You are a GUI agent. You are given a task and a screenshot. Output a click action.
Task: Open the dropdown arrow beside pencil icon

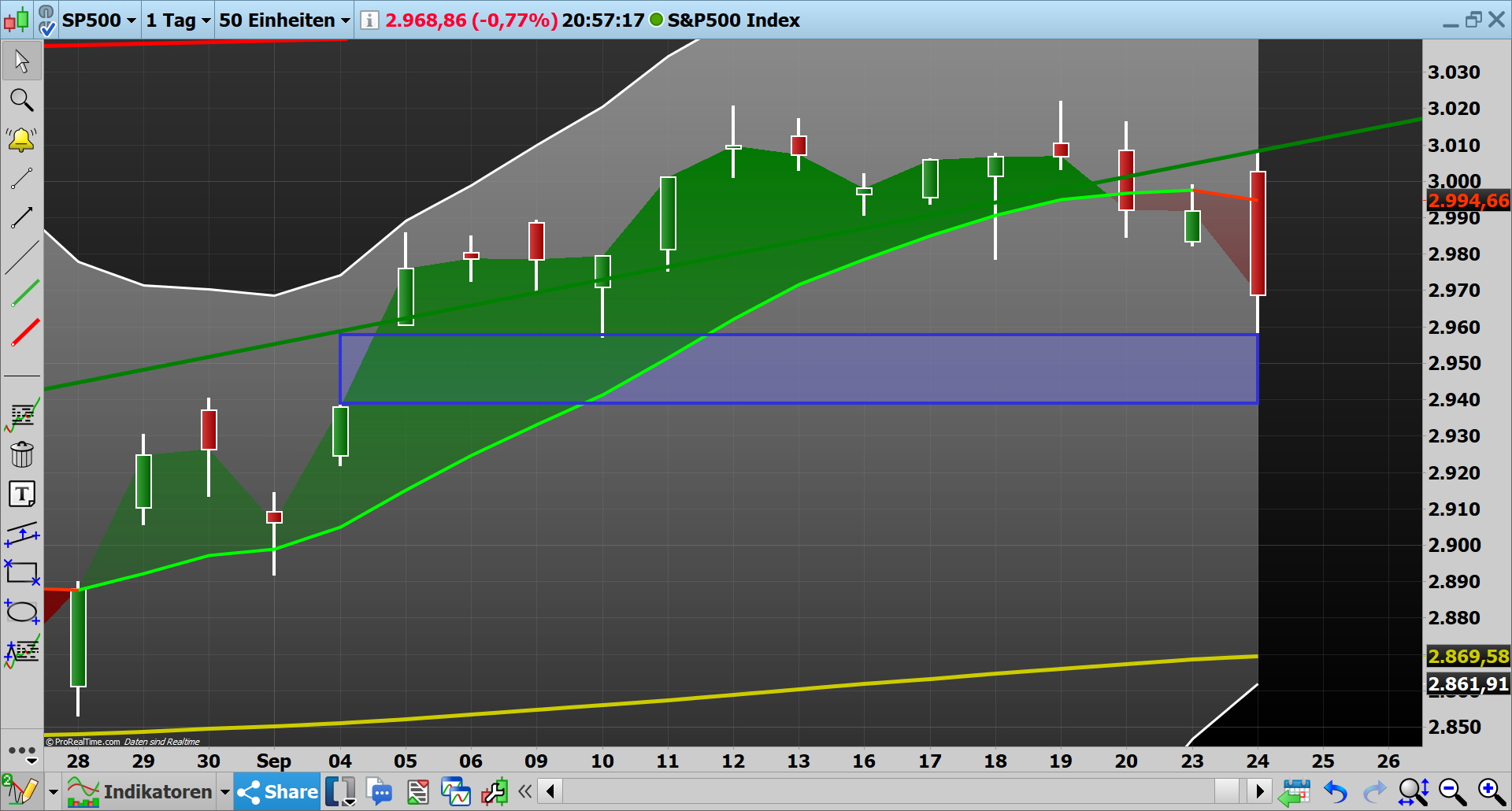point(53,792)
